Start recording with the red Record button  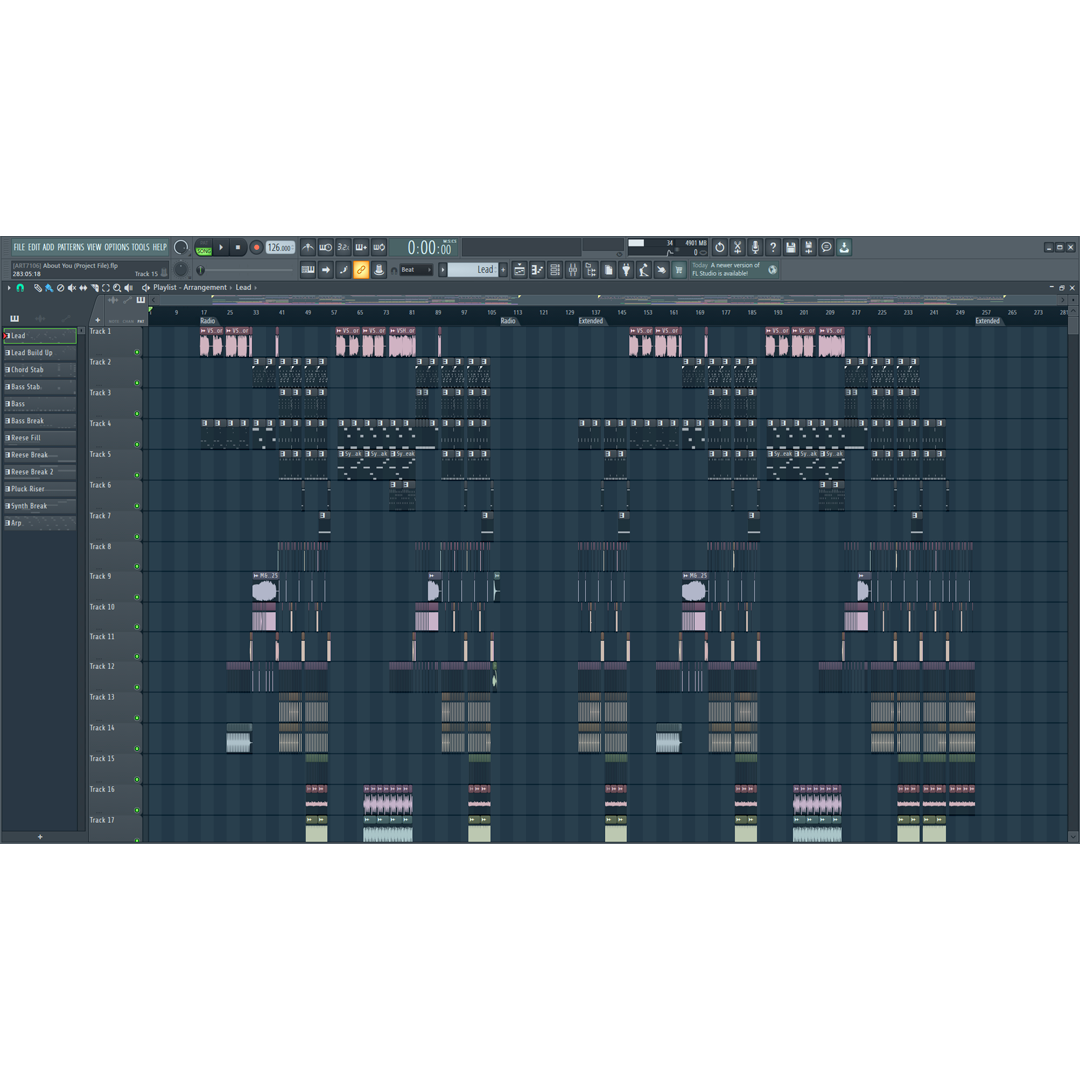pos(256,247)
